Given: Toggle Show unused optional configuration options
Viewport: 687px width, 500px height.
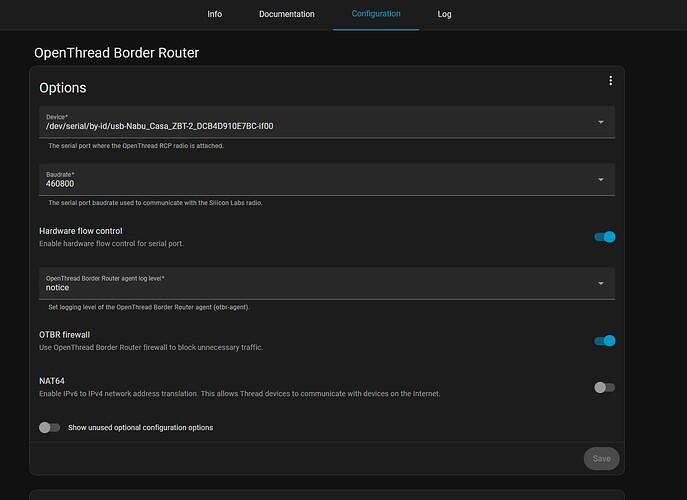Looking at the screenshot, I should pos(50,427).
